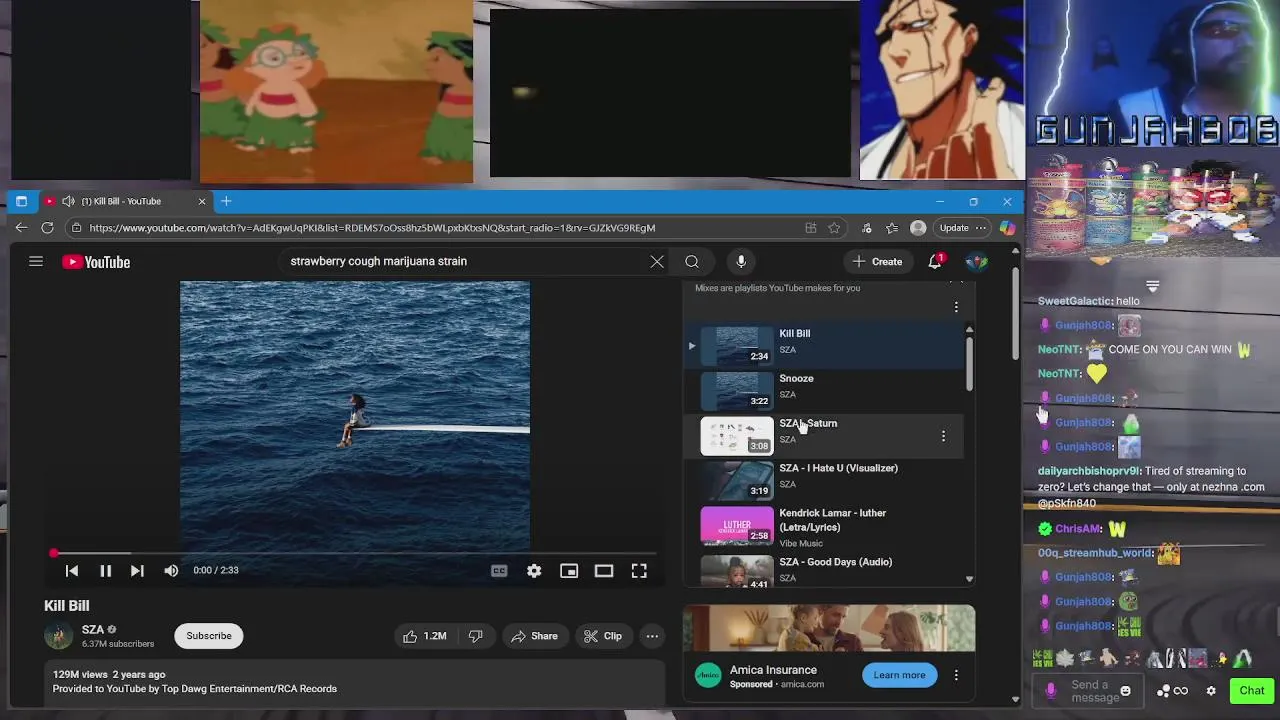This screenshot has width=1280, height=720.
Task: Subscribe to the SZA channel
Action: [209, 636]
